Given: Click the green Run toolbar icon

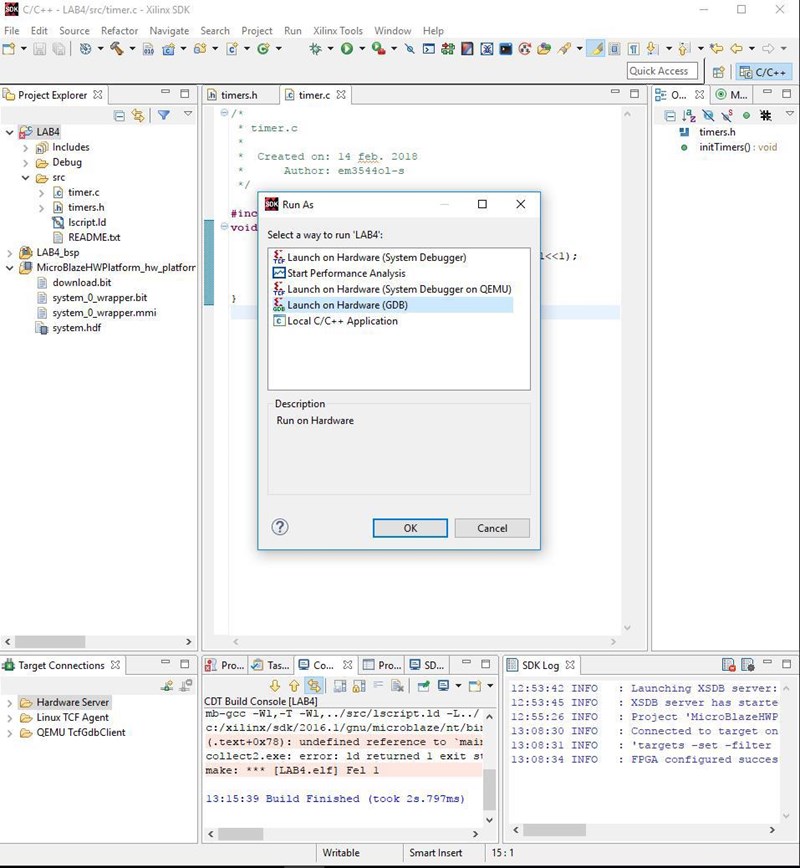Looking at the screenshot, I should pyautogui.click(x=347, y=48).
